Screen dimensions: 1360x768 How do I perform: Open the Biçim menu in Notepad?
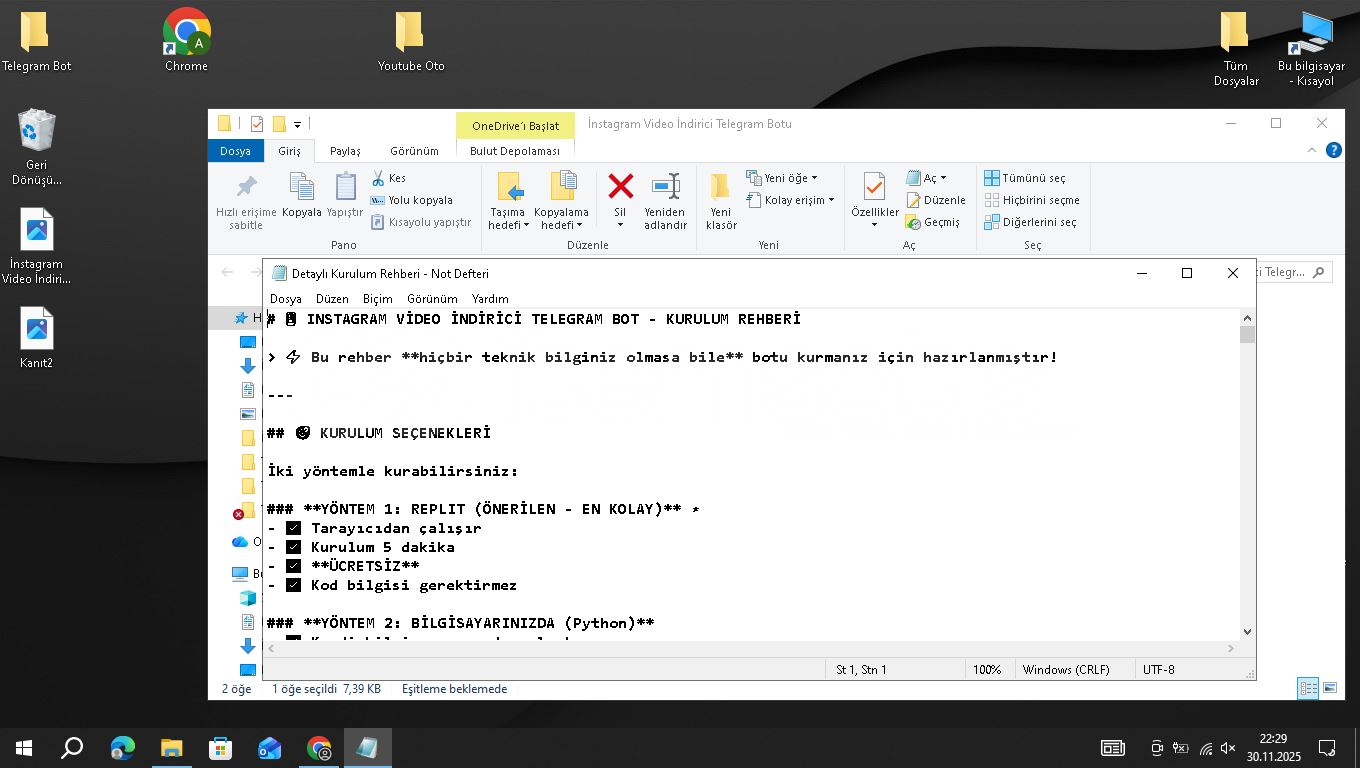(377, 299)
